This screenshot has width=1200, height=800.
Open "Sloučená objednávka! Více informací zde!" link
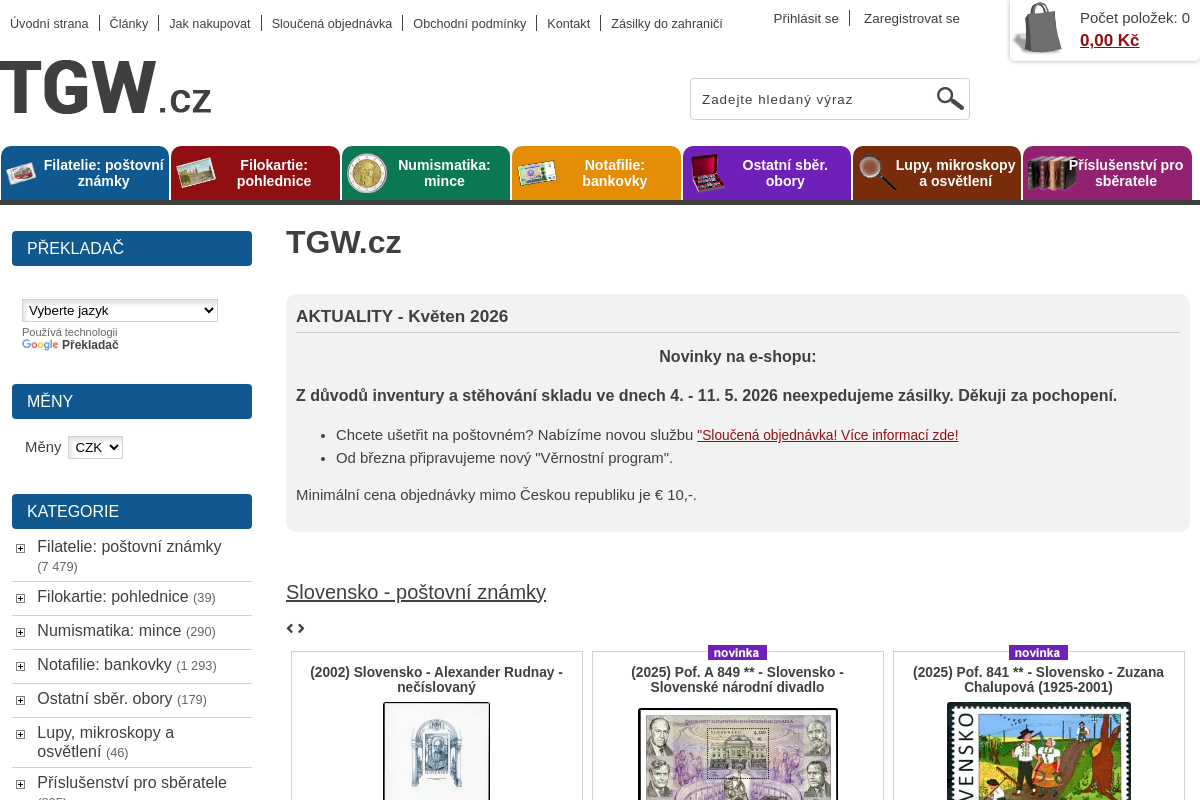tap(828, 435)
